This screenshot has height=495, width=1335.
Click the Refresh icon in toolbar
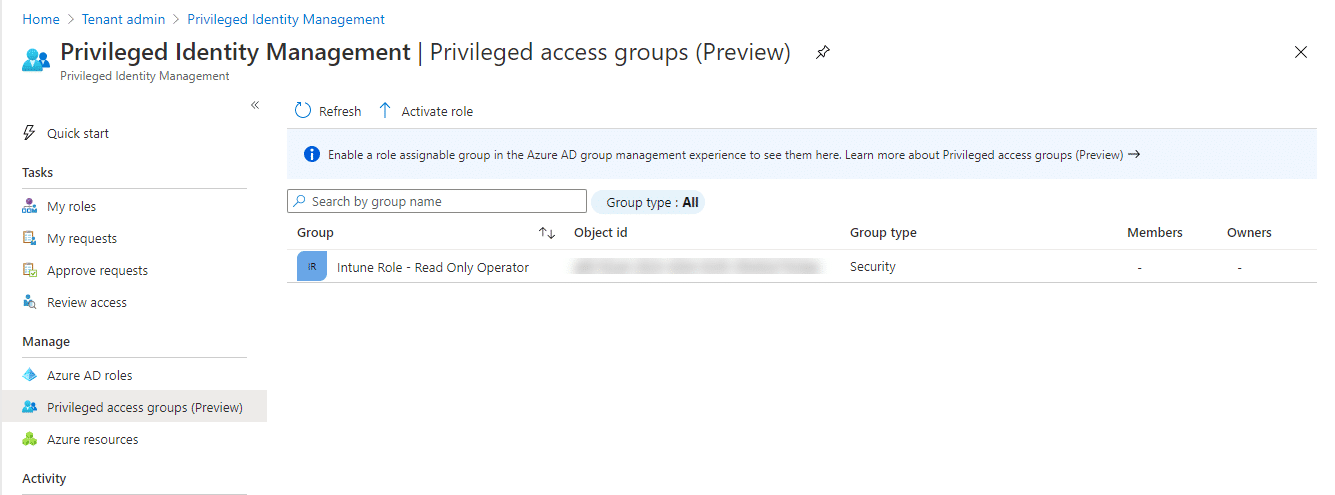pyautogui.click(x=303, y=111)
